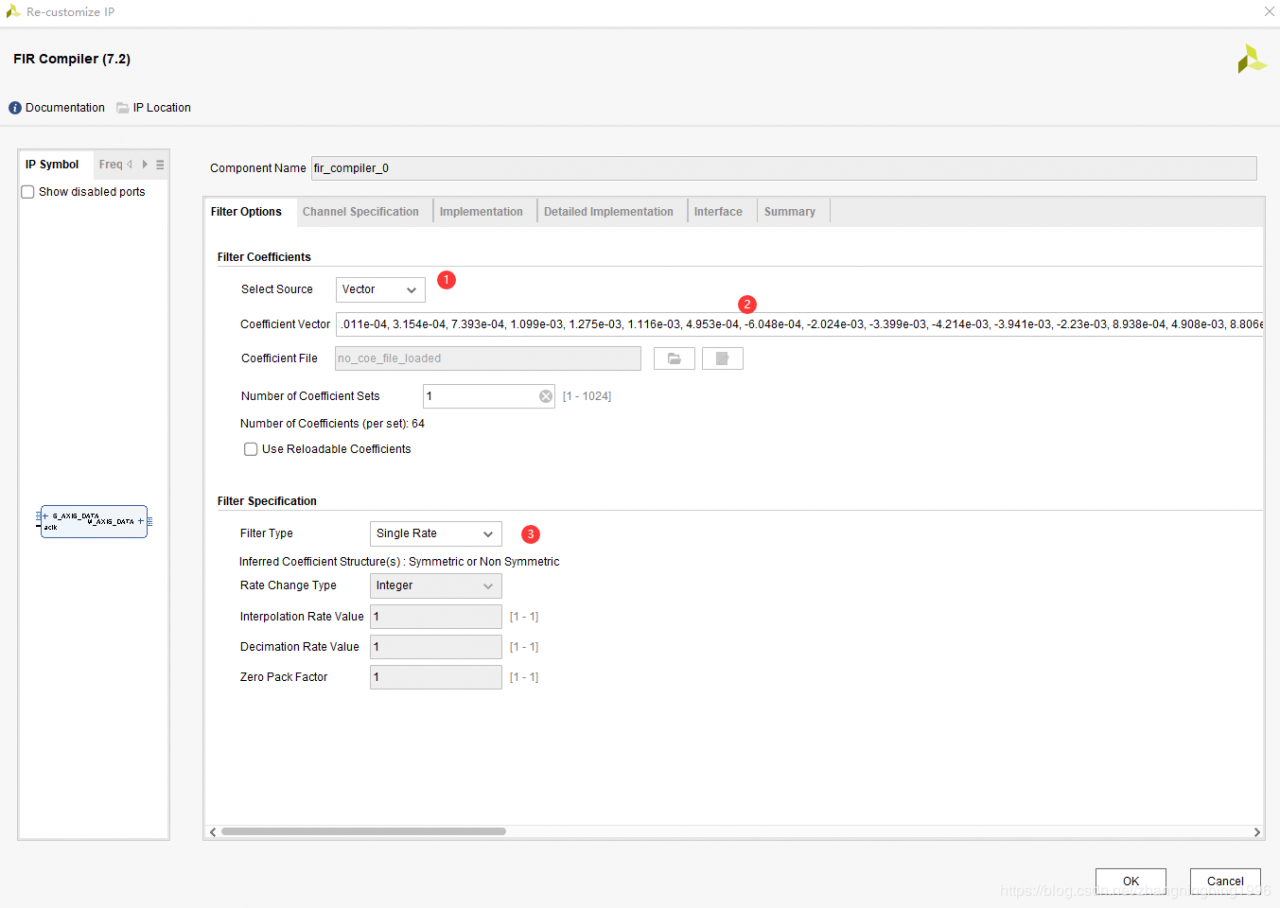Switch to the Filter Options tab
The height and width of the screenshot is (908, 1280).
(246, 212)
